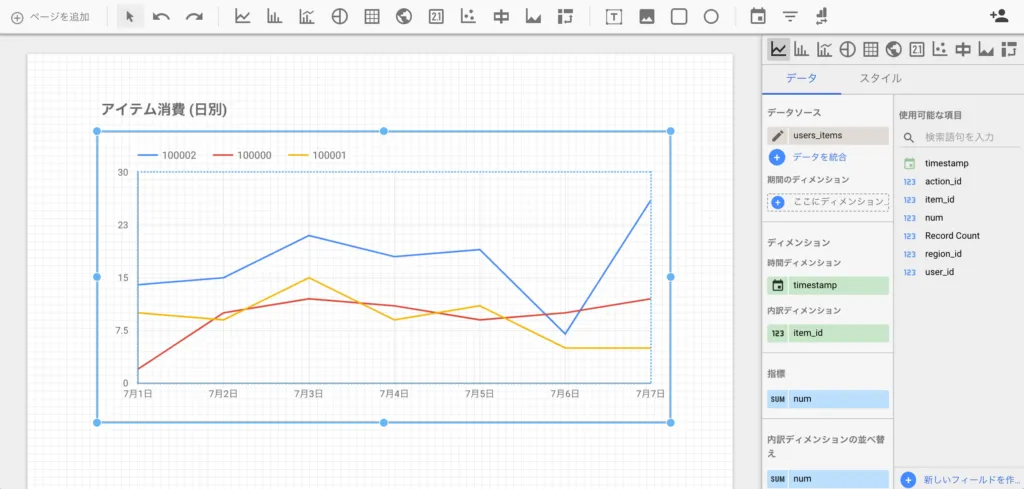
Task: Click legend entry 100001 in the chart
Action: tap(317, 155)
